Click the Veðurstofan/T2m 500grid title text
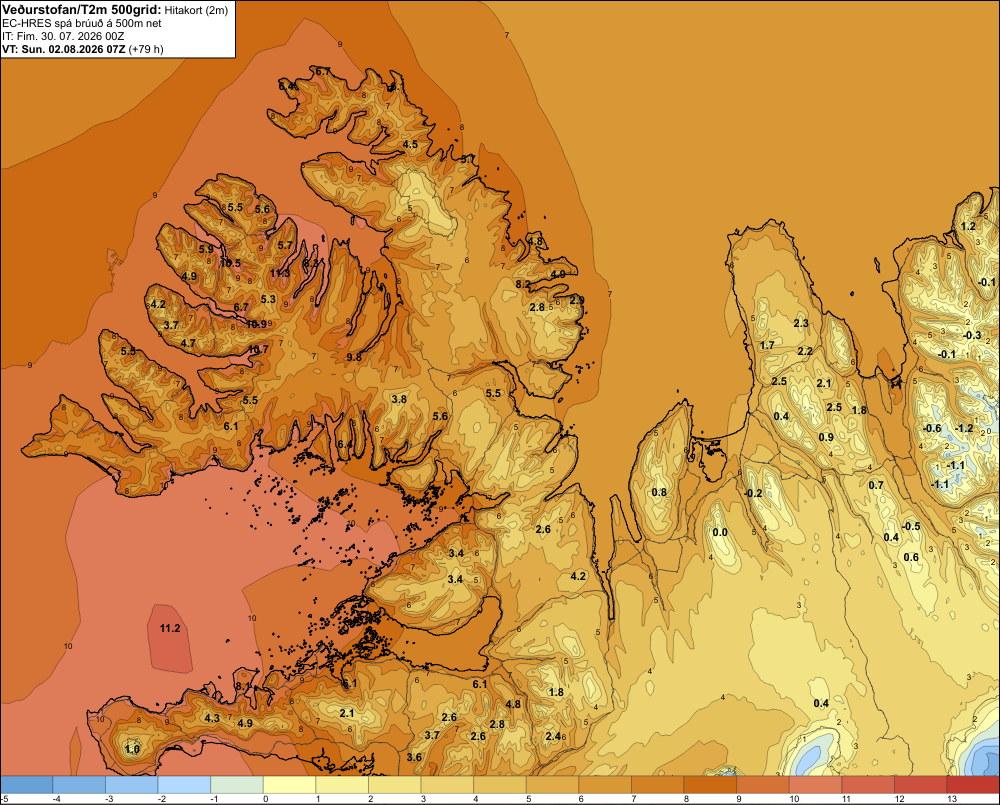The image size is (1000, 805). point(82,9)
